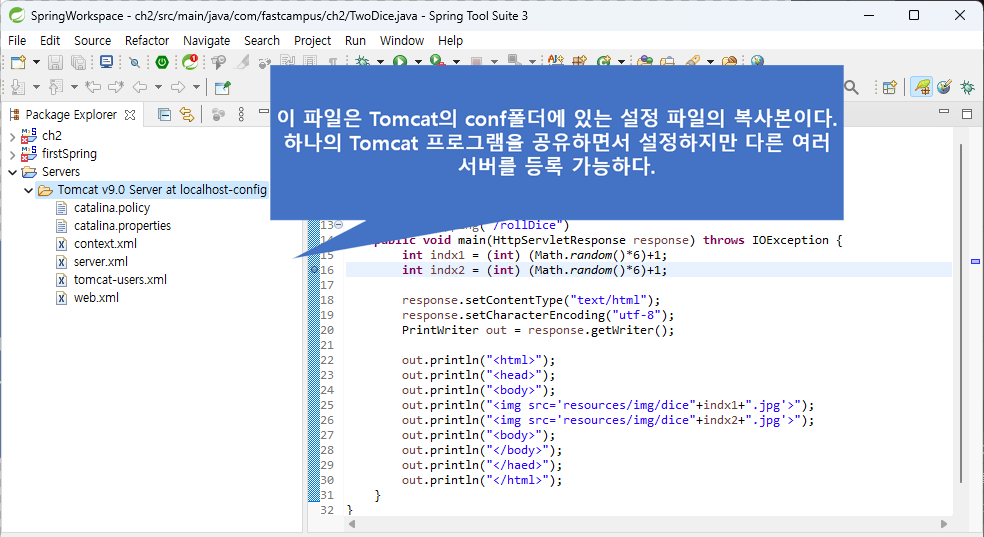
Task: Click the editor vertical scrollbar
Action: 961,313
